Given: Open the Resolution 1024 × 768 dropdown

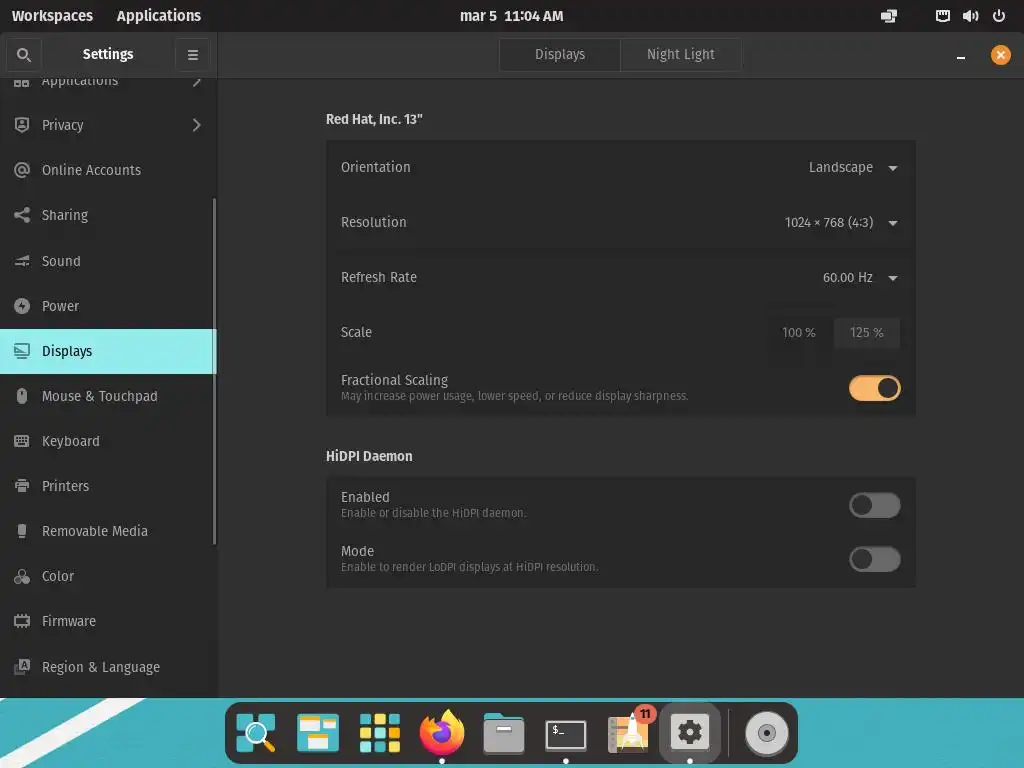Looking at the screenshot, I should pyautogui.click(x=841, y=223).
